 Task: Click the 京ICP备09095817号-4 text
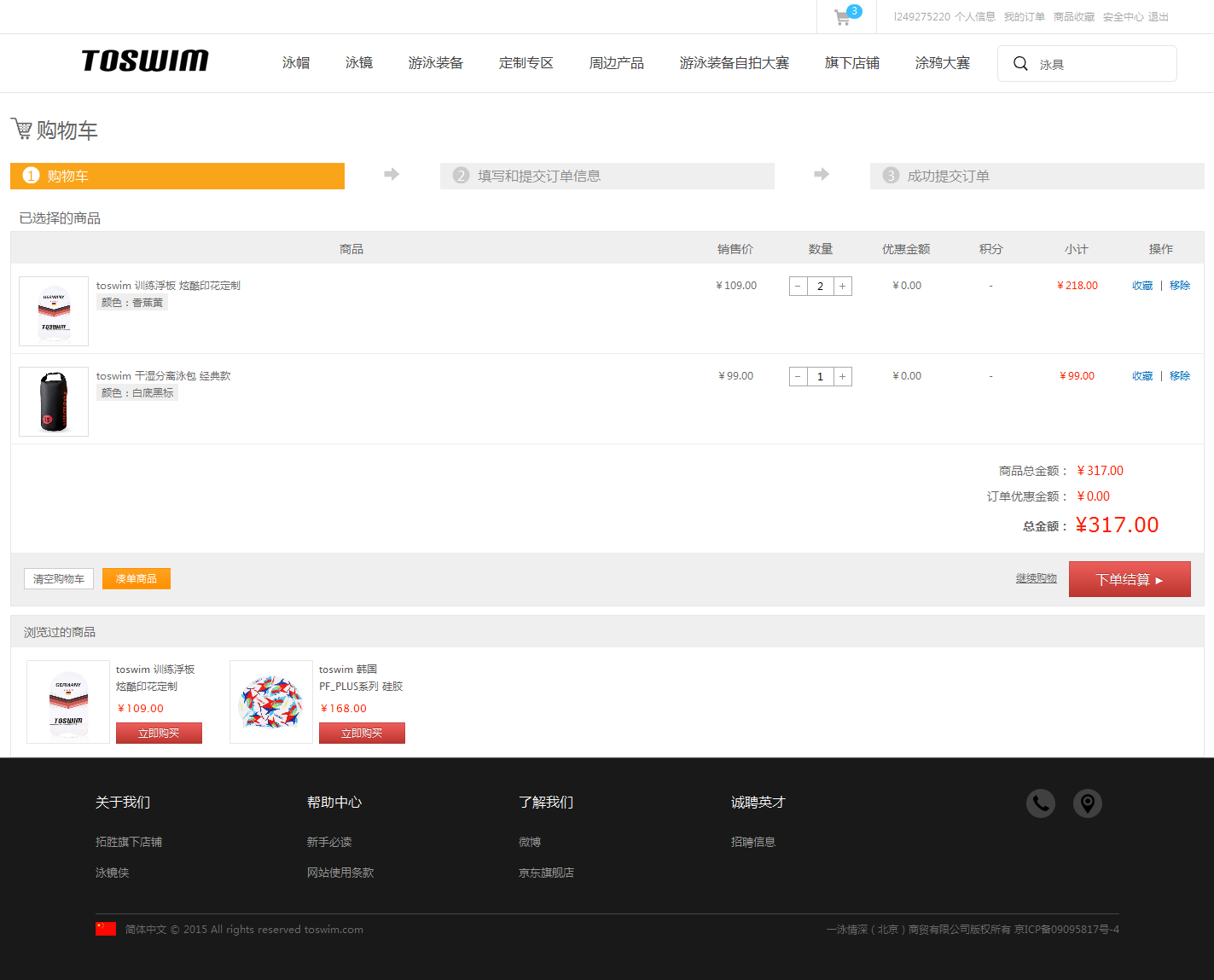pos(1066,930)
